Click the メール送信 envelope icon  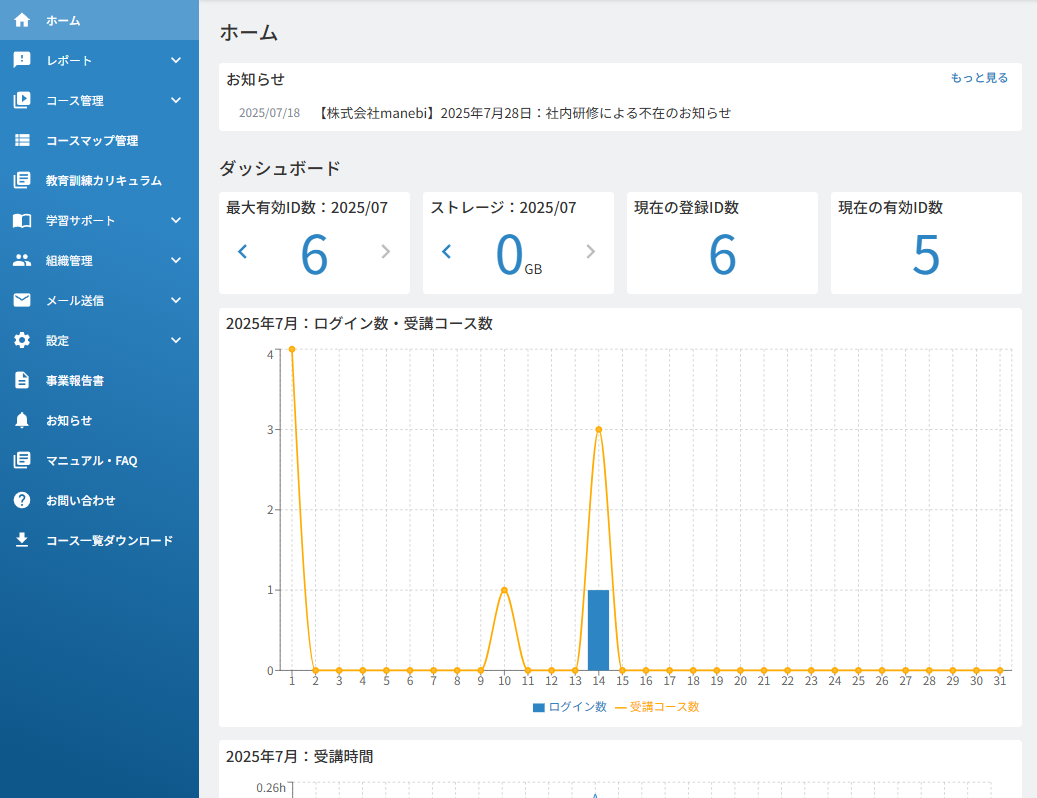[x=22, y=300]
